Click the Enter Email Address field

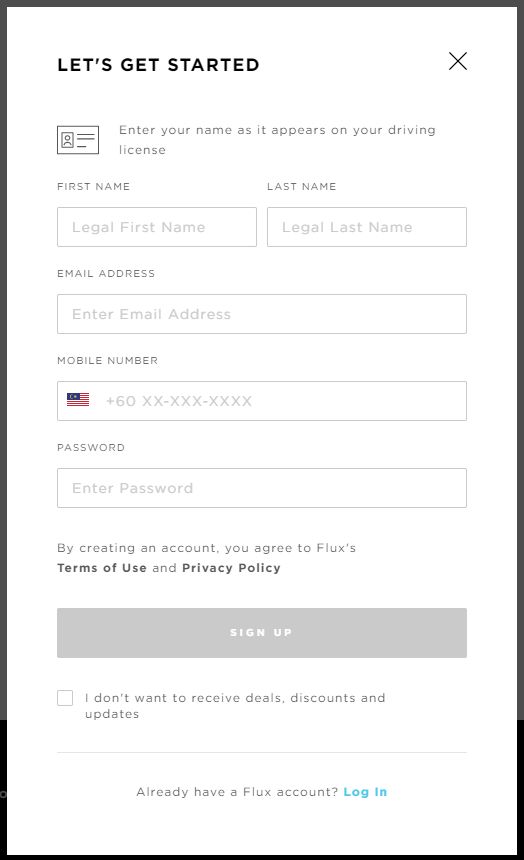click(x=262, y=314)
